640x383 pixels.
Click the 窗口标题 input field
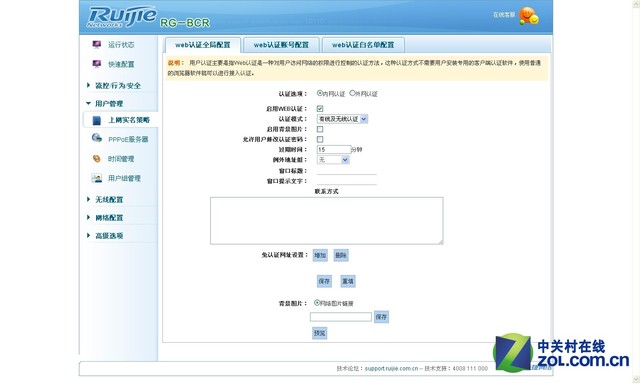(x=347, y=170)
